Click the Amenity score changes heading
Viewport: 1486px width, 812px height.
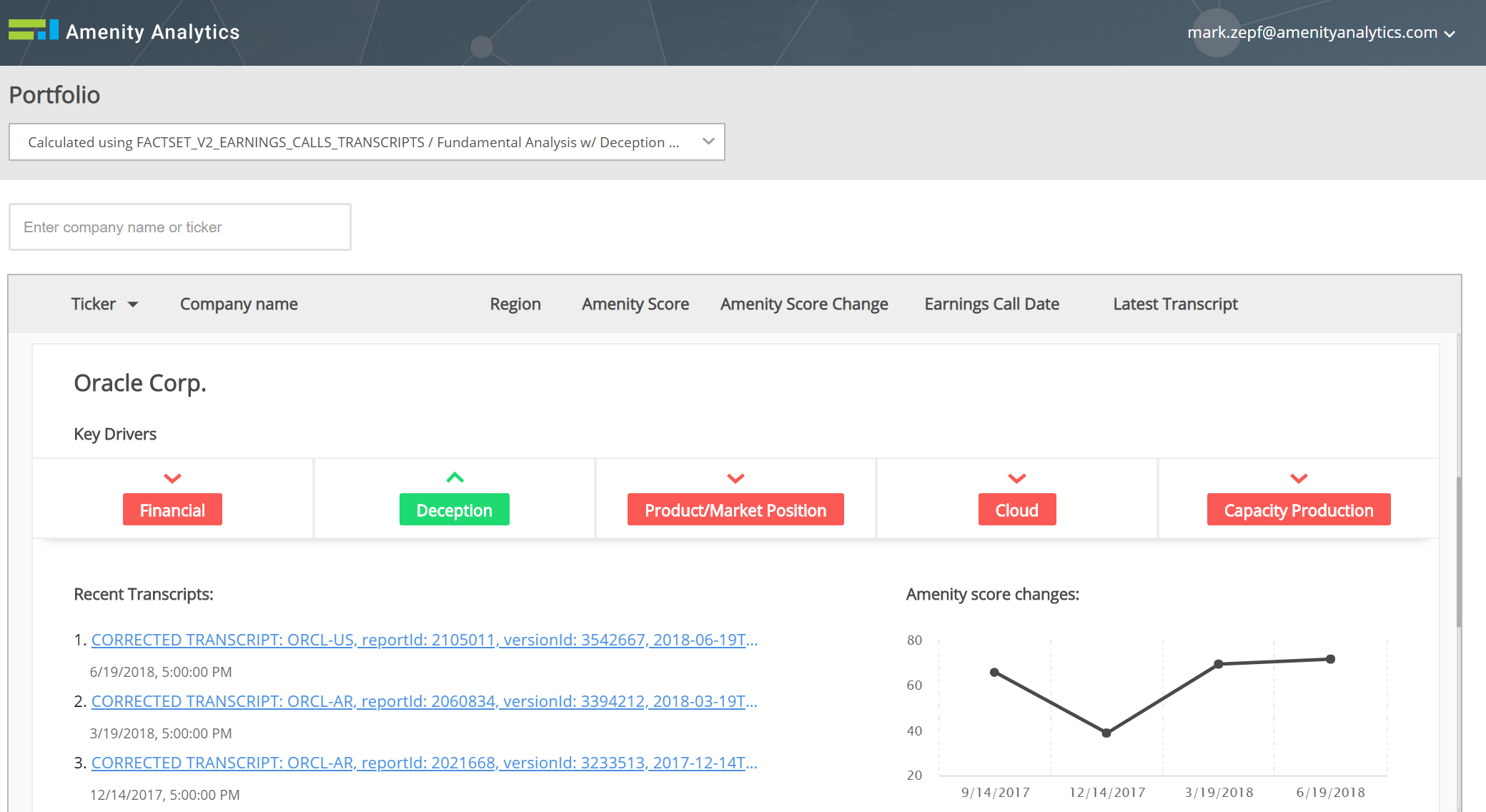[992, 594]
